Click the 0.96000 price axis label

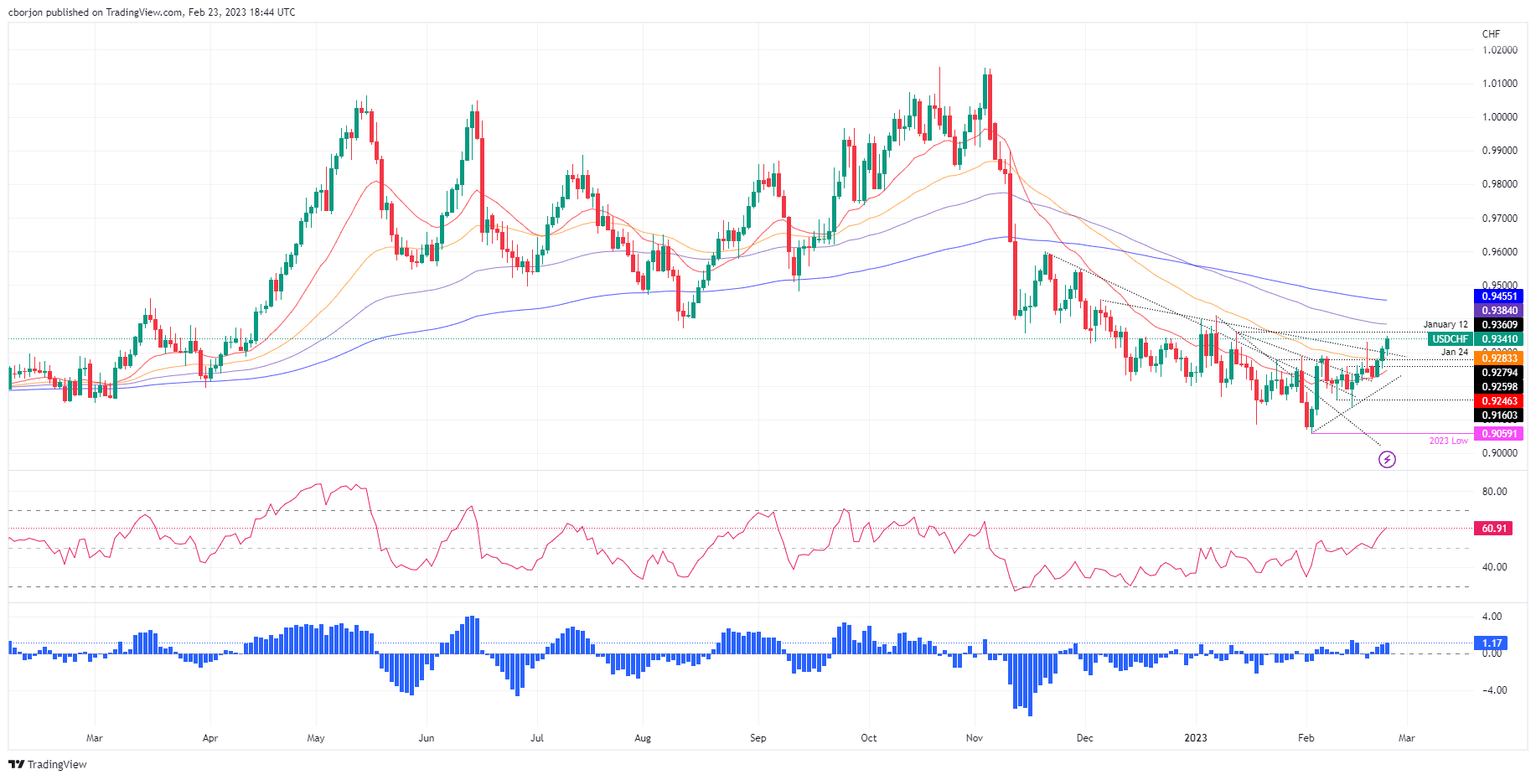[x=1502, y=252]
